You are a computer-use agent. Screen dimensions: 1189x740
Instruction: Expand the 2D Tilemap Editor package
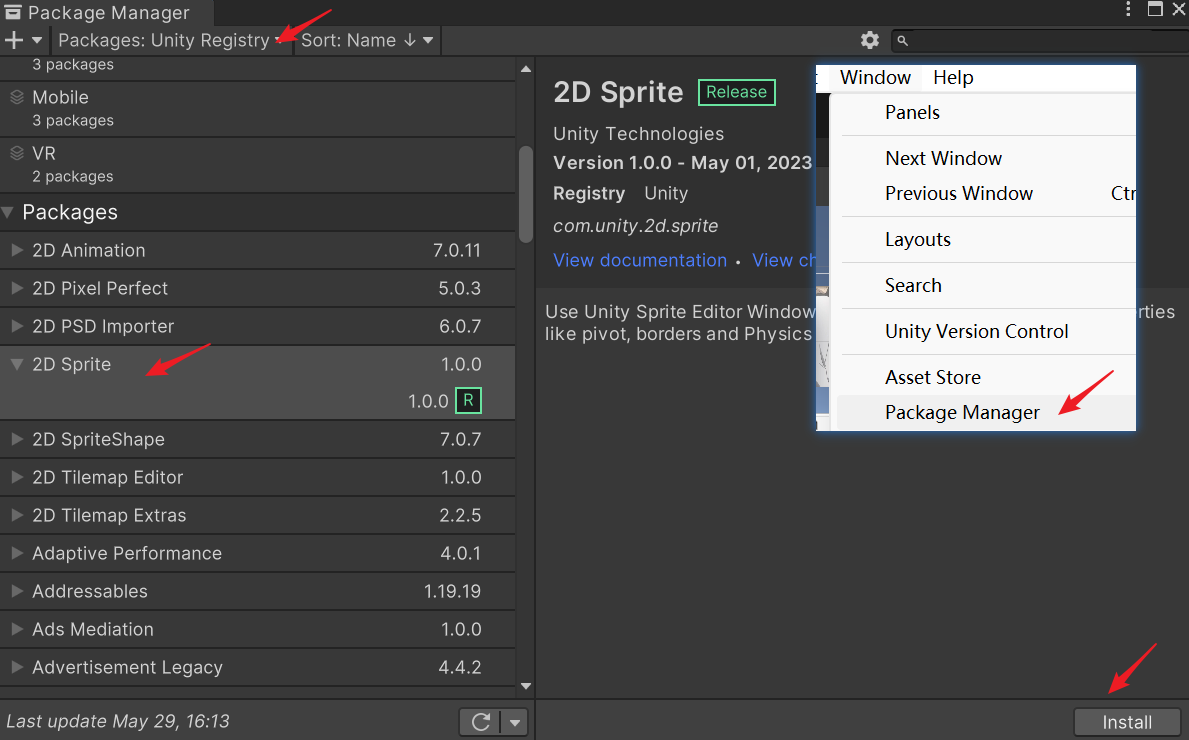click(17, 477)
